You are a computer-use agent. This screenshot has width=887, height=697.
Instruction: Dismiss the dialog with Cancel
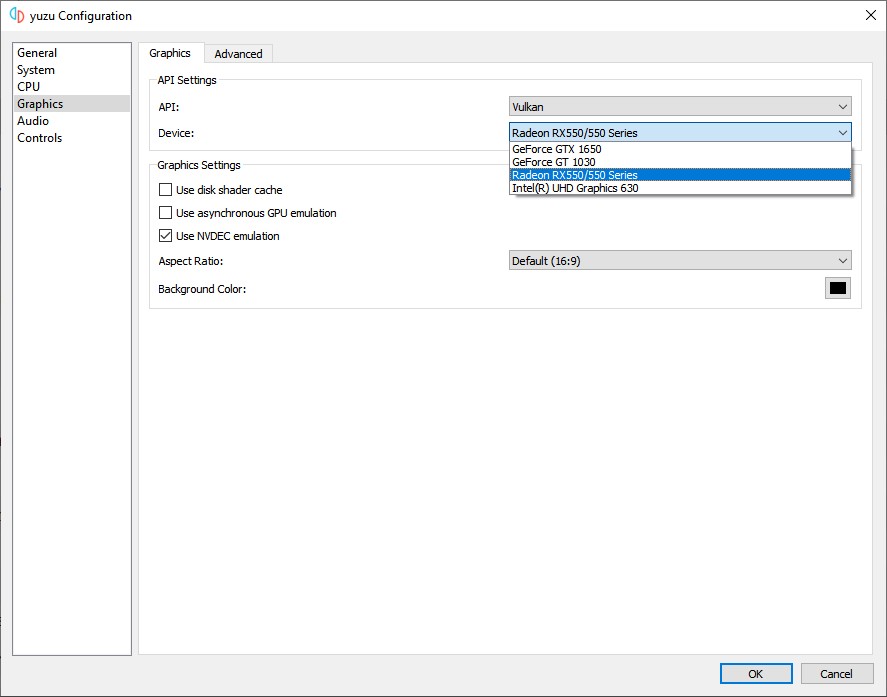836,673
